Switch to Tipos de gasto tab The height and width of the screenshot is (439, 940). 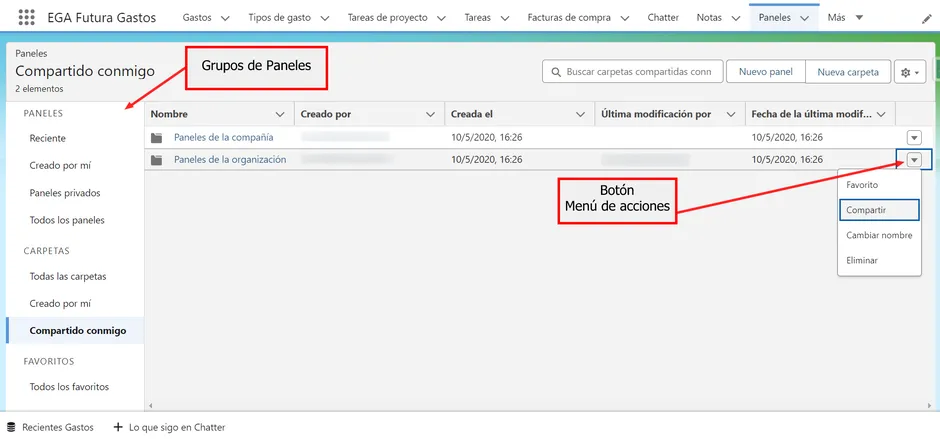pos(279,17)
